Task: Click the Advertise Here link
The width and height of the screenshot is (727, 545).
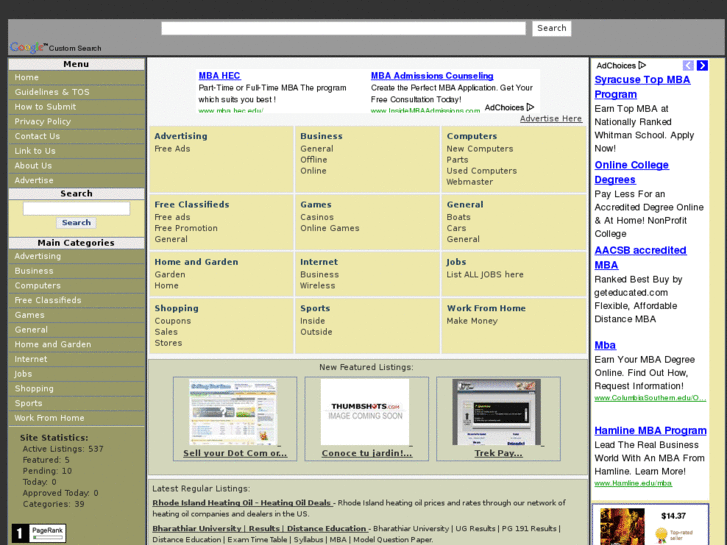Action: tap(551, 119)
